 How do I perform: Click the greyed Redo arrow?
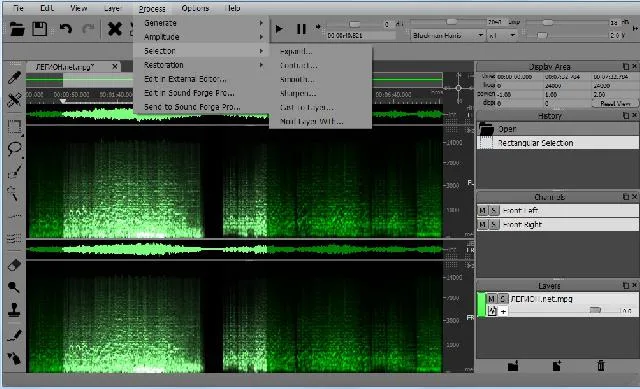tap(88, 29)
